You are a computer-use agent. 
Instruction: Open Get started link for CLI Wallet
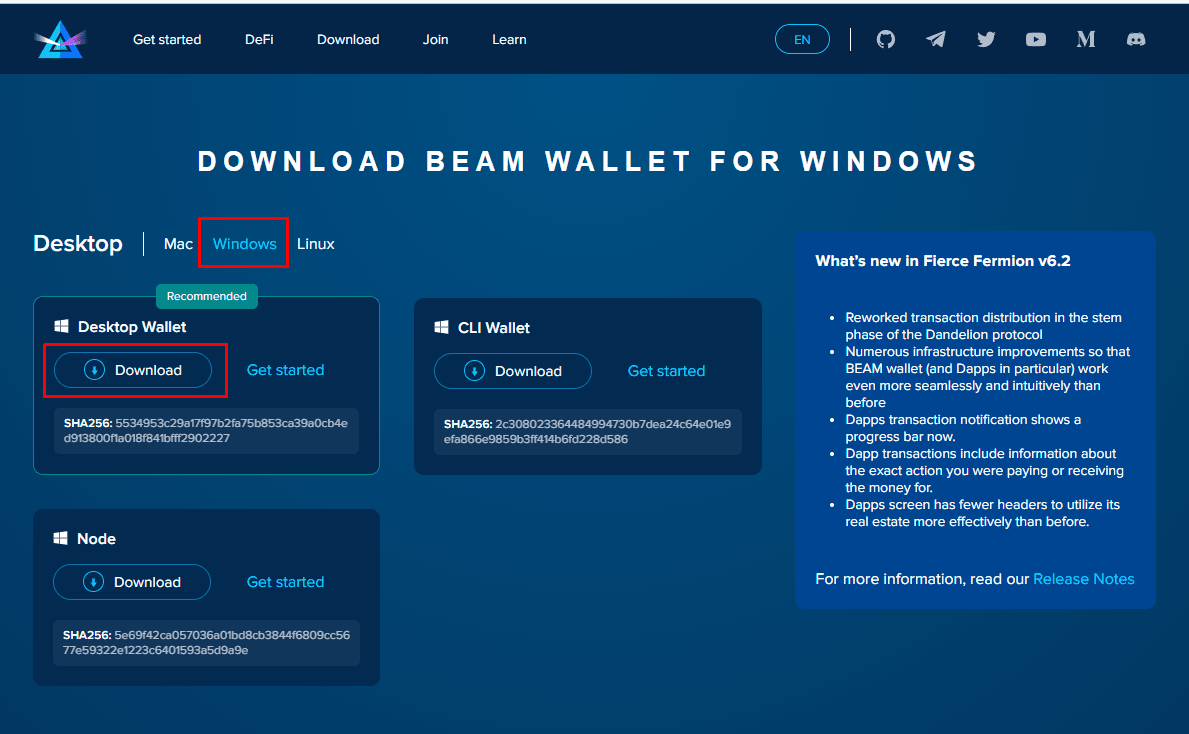666,371
